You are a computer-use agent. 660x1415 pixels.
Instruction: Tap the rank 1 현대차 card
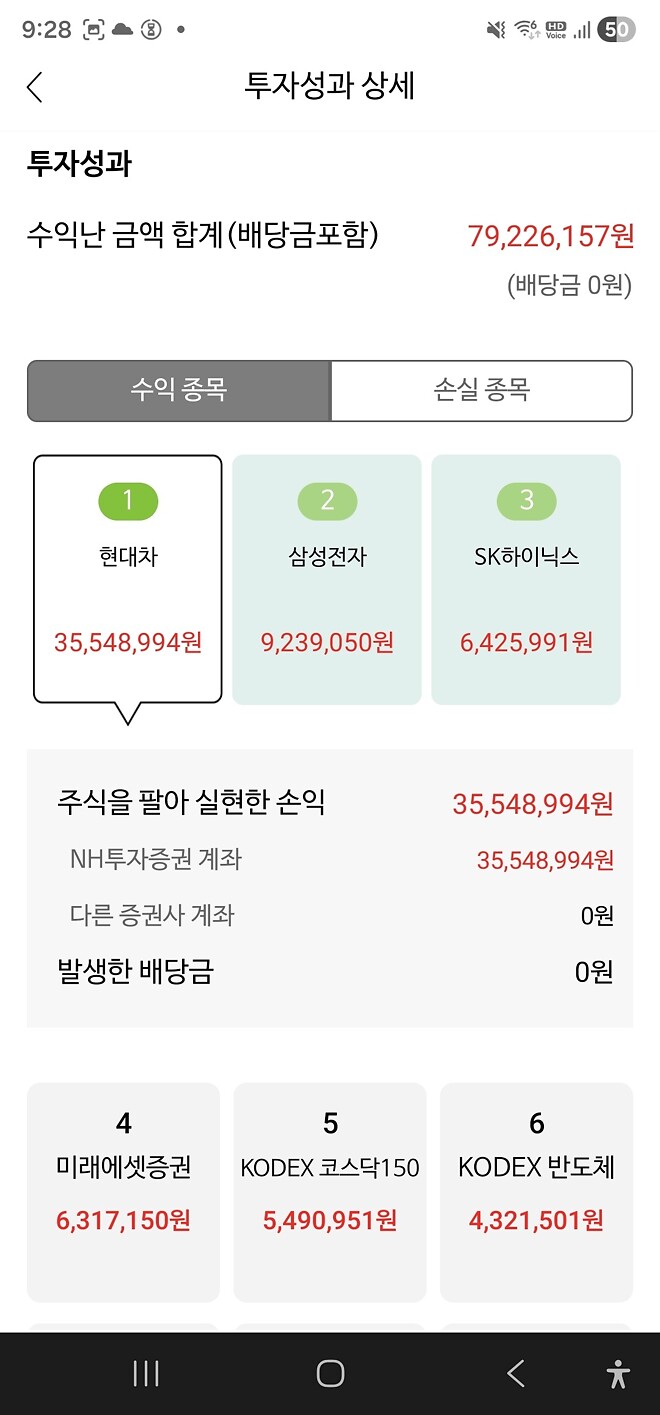pyautogui.click(x=127, y=575)
